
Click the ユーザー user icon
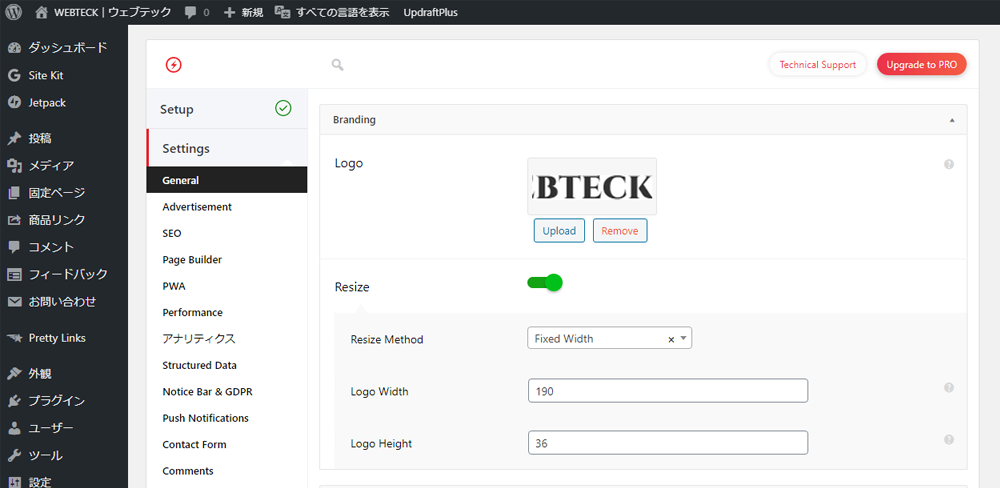tap(14, 428)
